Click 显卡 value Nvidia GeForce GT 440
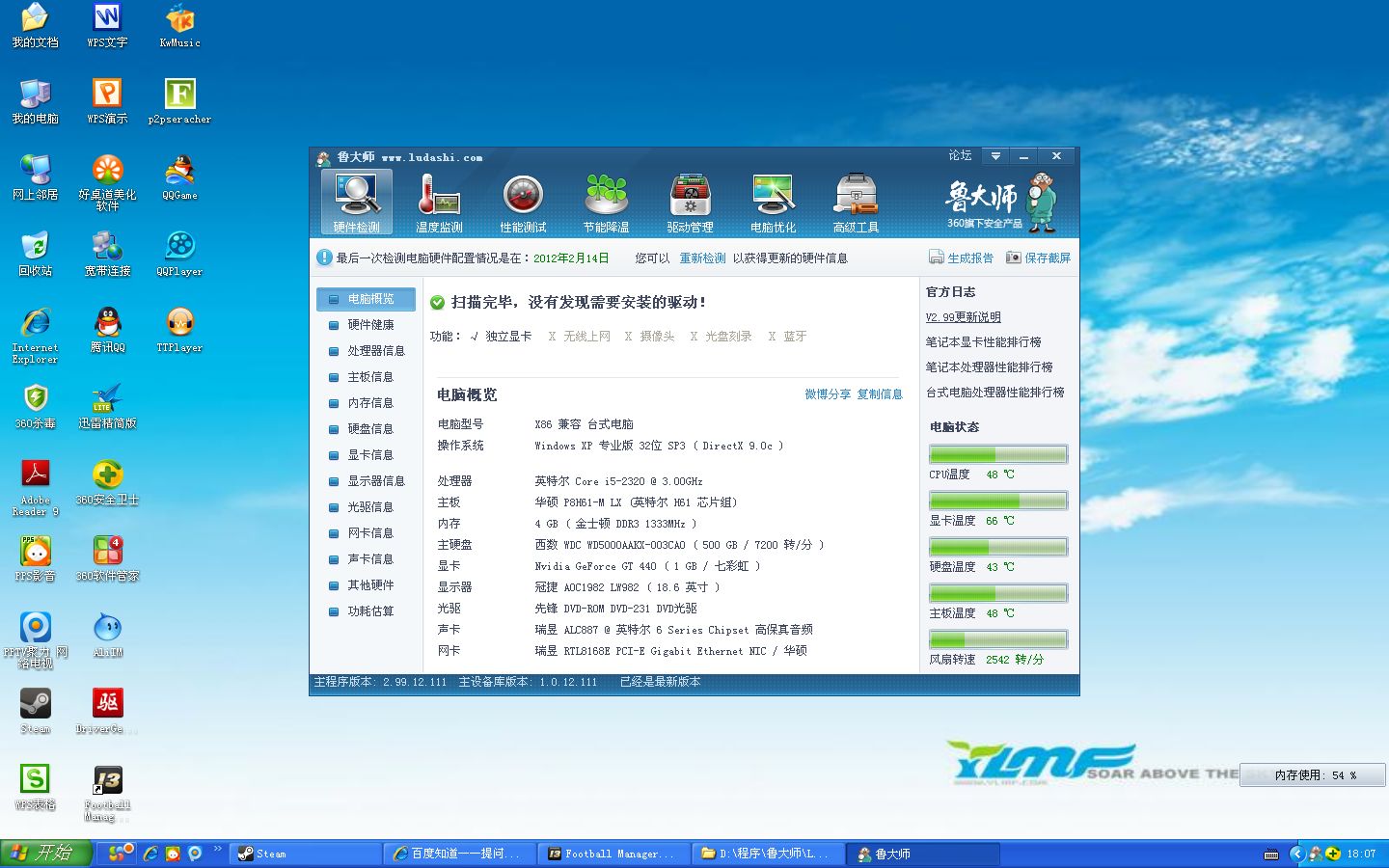The image size is (1389, 868). click(x=647, y=566)
